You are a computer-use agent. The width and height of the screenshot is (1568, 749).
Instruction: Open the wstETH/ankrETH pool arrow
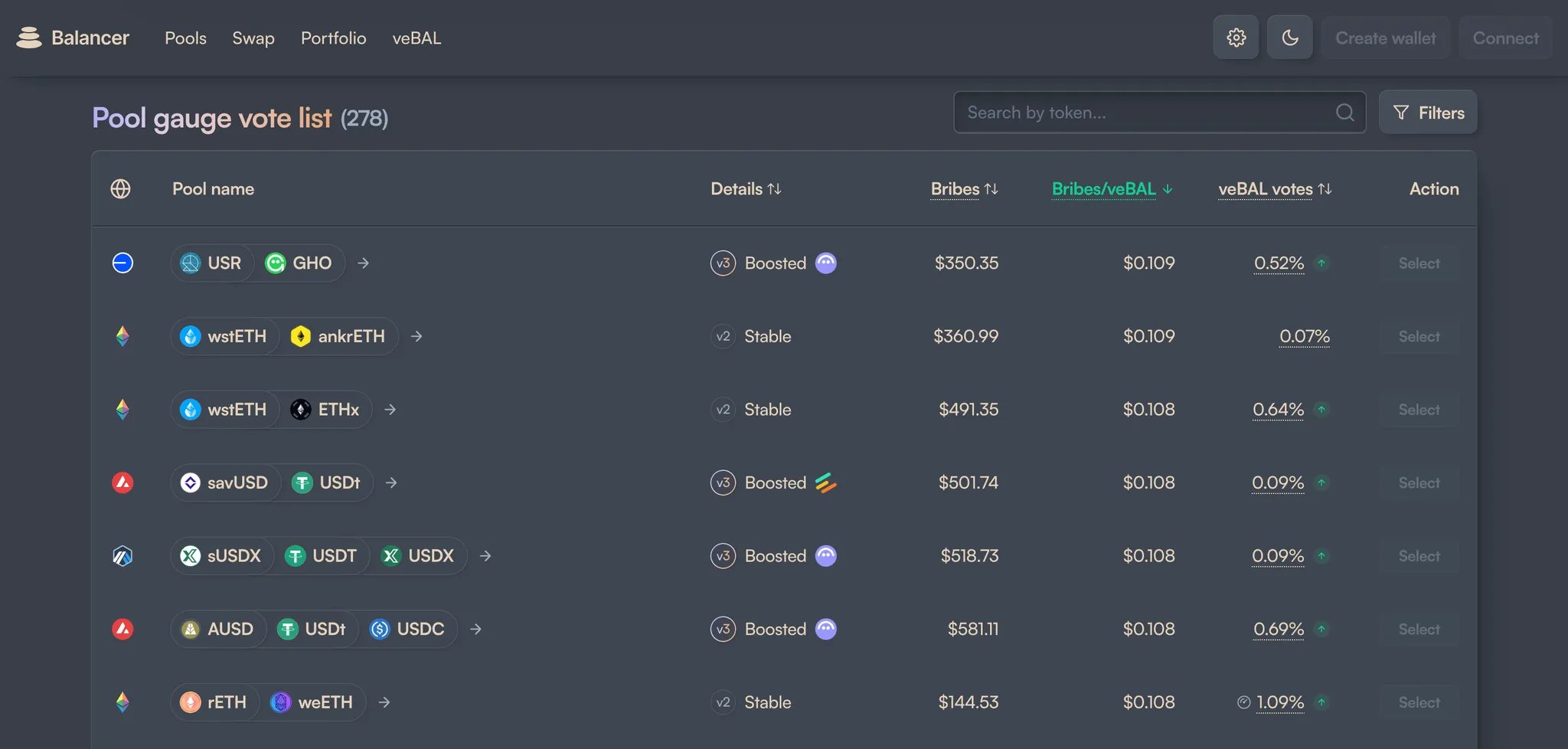tap(416, 336)
